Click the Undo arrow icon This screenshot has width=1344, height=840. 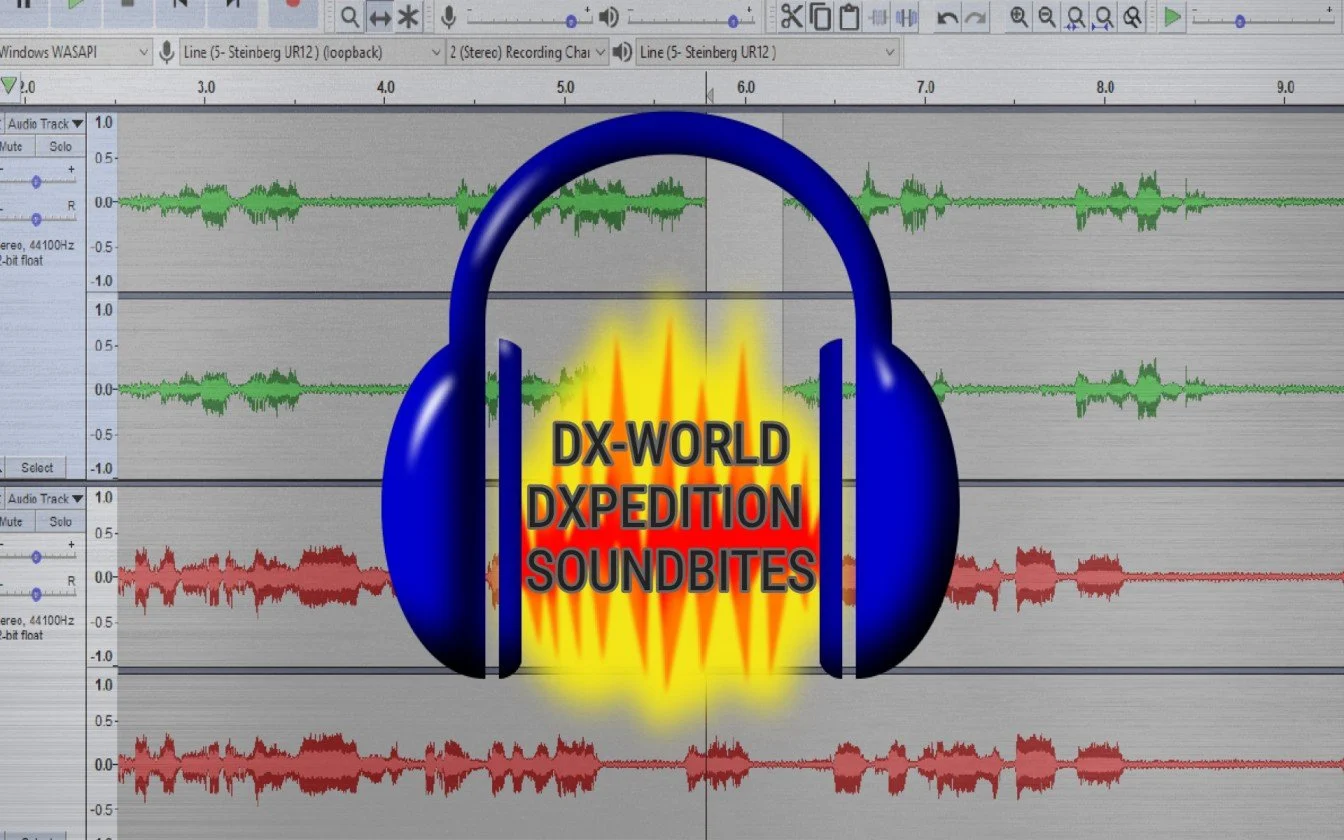click(947, 17)
